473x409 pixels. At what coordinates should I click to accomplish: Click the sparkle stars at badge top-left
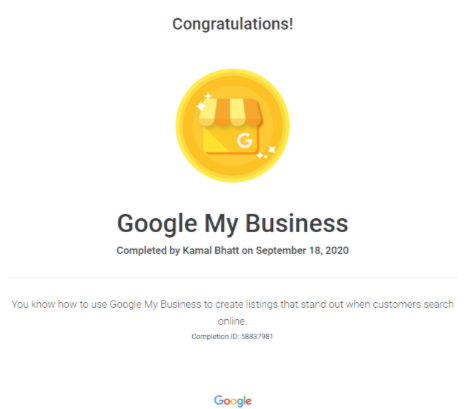coord(203,102)
